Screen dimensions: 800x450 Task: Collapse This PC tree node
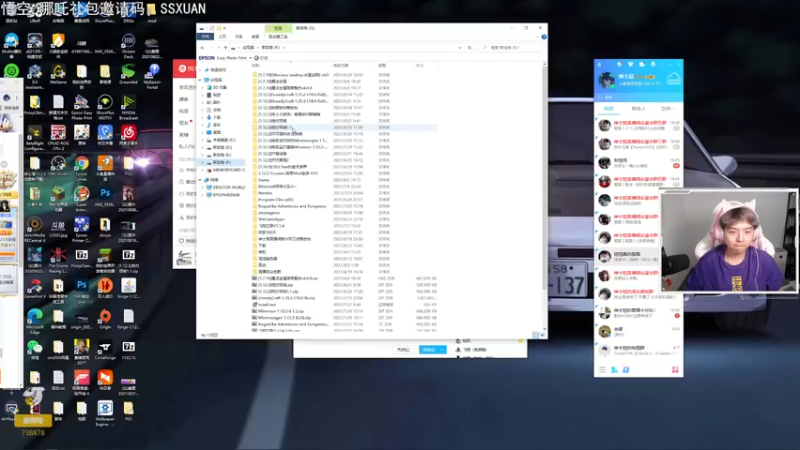(x=201, y=80)
